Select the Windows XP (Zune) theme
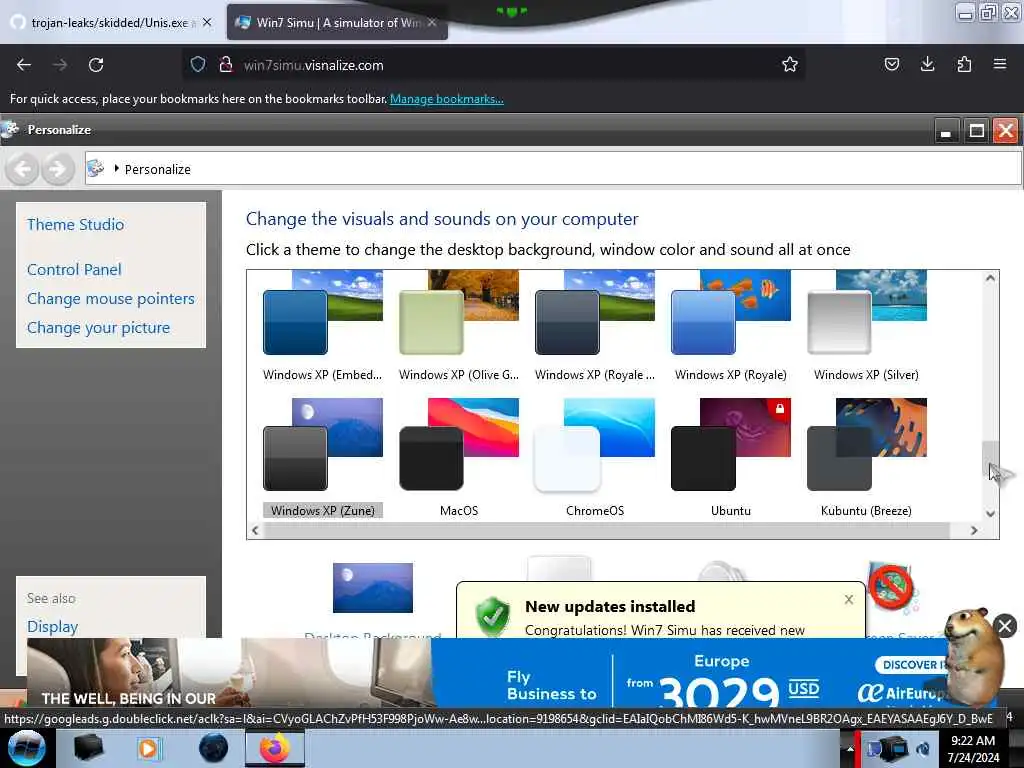 (x=323, y=445)
